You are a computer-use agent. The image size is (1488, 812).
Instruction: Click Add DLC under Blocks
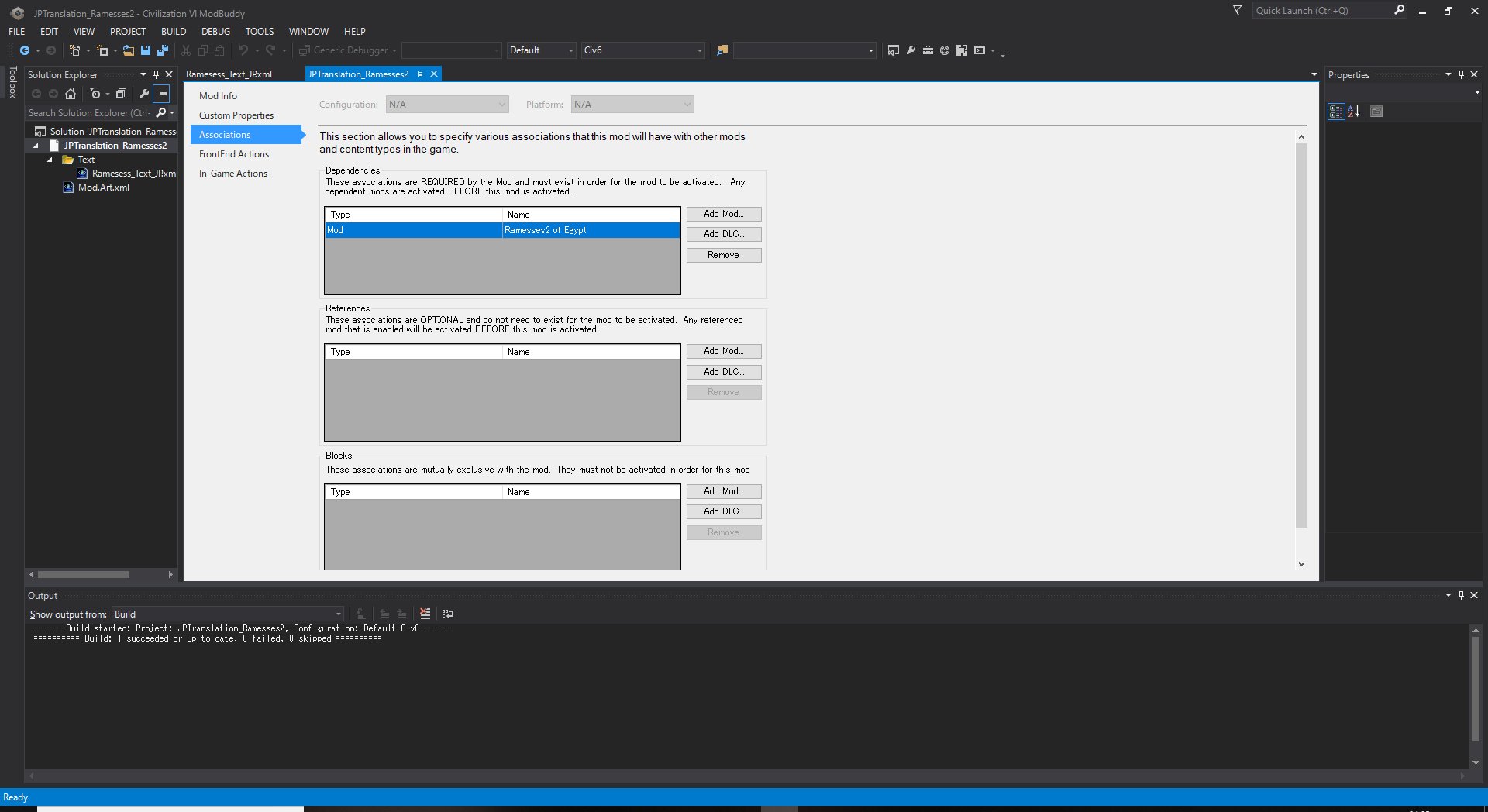[724, 511]
